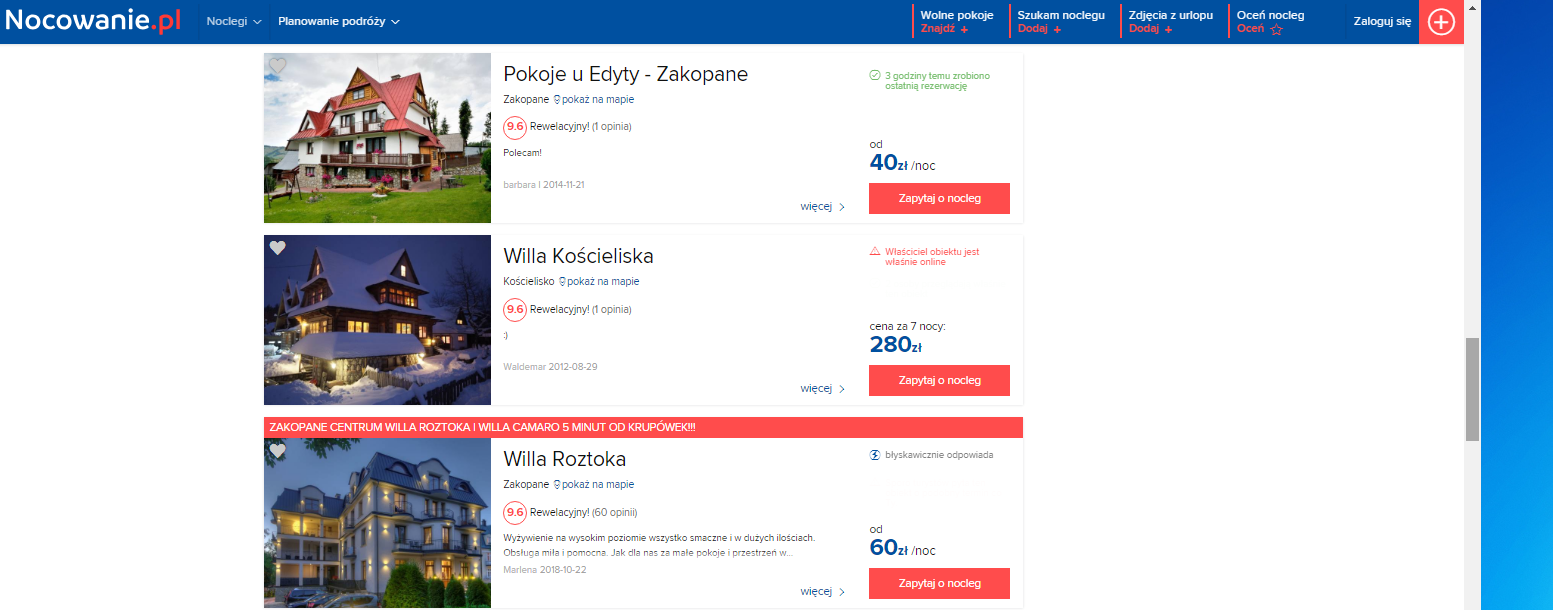1553x610 pixels.
Task: Expand the Planowanie podróży dropdown
Action: click(339, 21)
